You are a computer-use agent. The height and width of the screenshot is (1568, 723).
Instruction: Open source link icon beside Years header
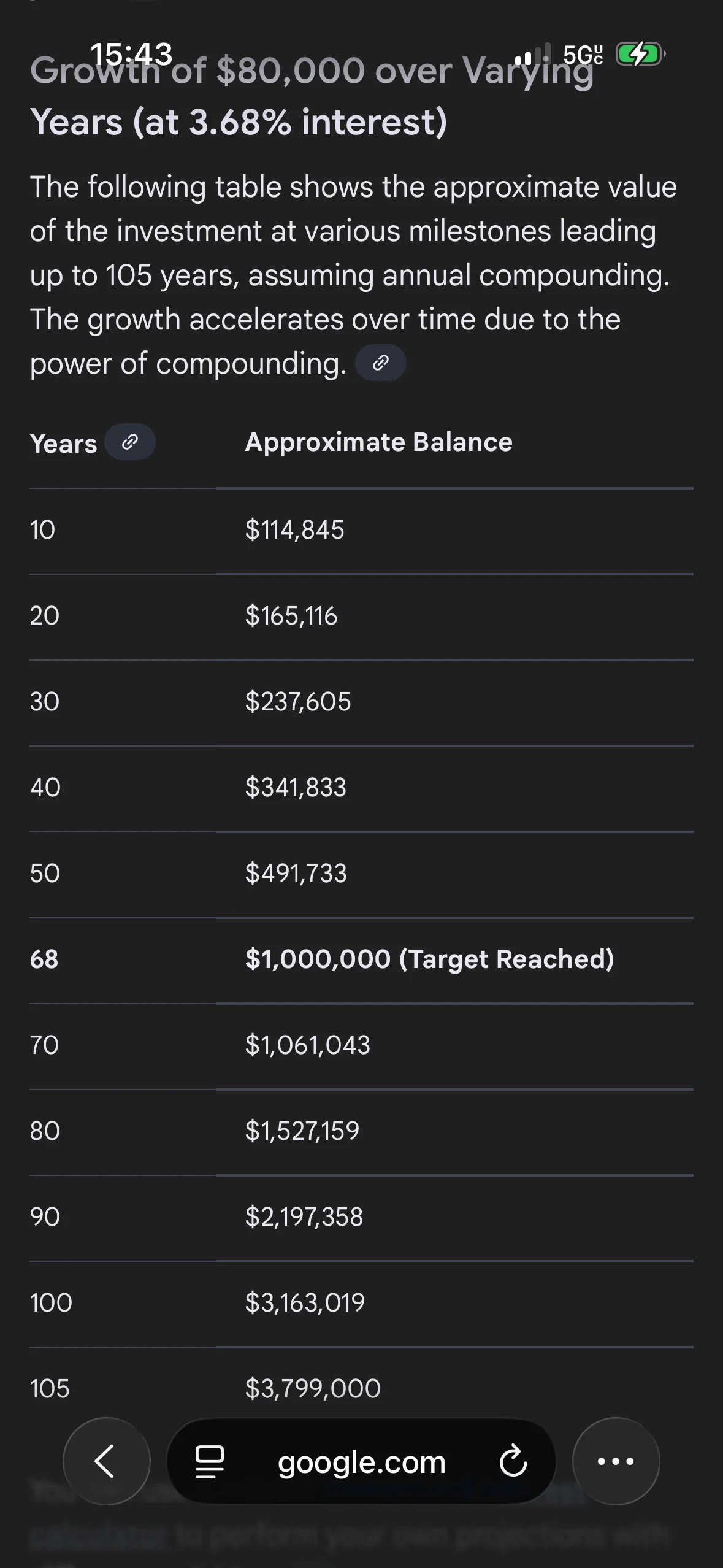click(130, 442)
